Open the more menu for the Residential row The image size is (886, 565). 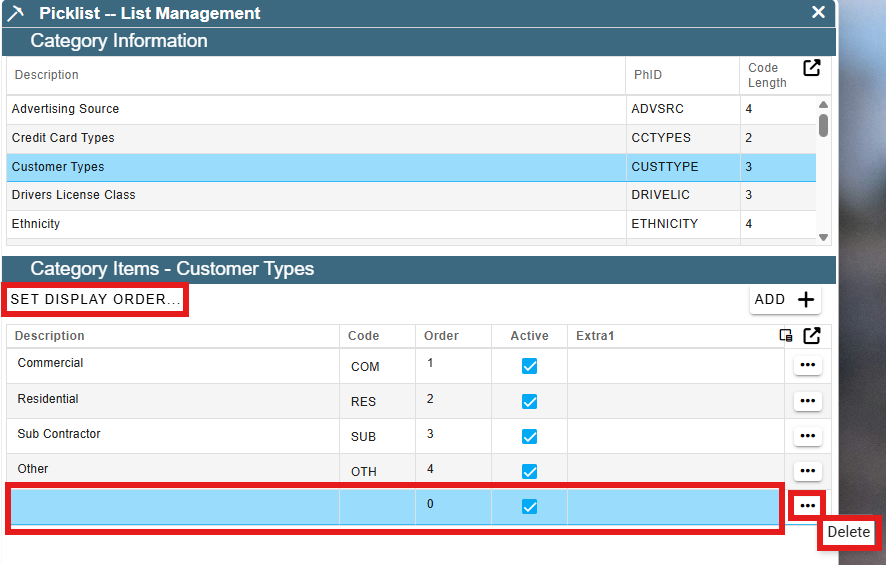[x=807, y=401]
